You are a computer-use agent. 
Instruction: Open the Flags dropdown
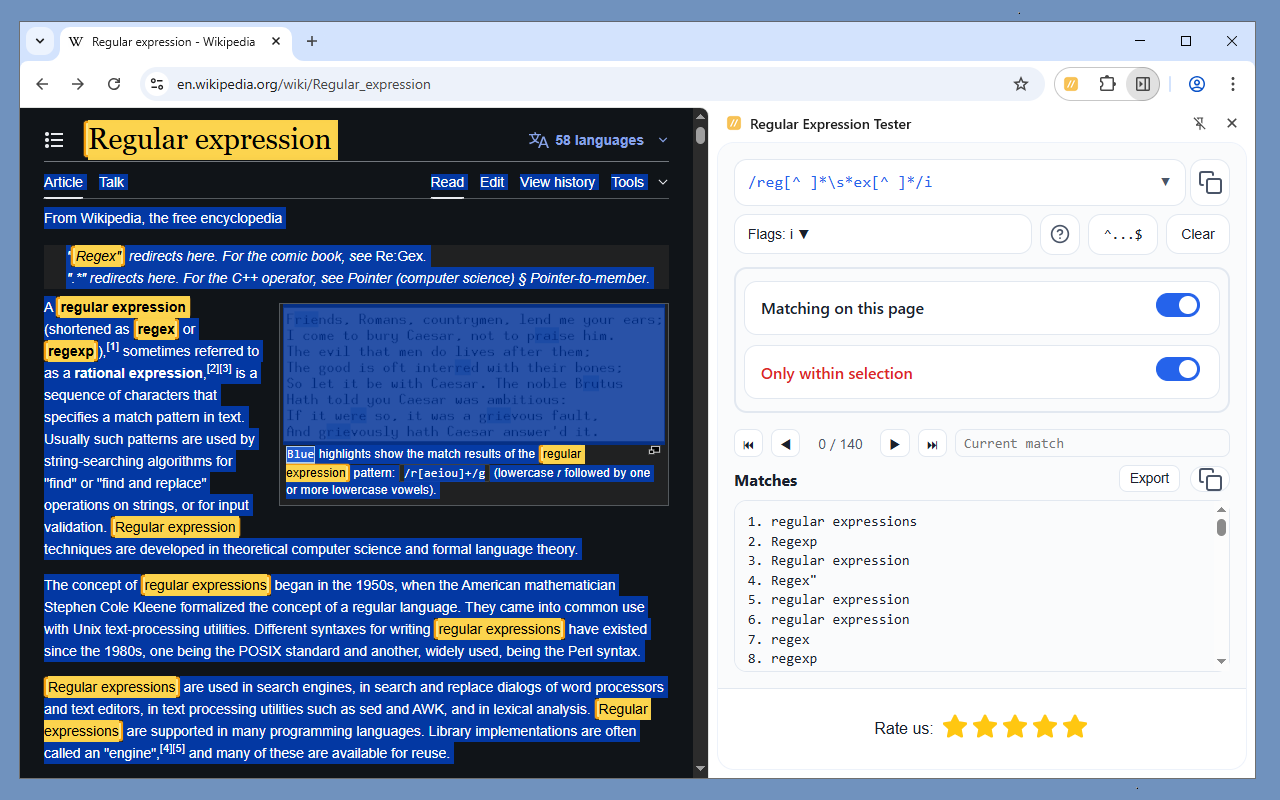[882, 234]
